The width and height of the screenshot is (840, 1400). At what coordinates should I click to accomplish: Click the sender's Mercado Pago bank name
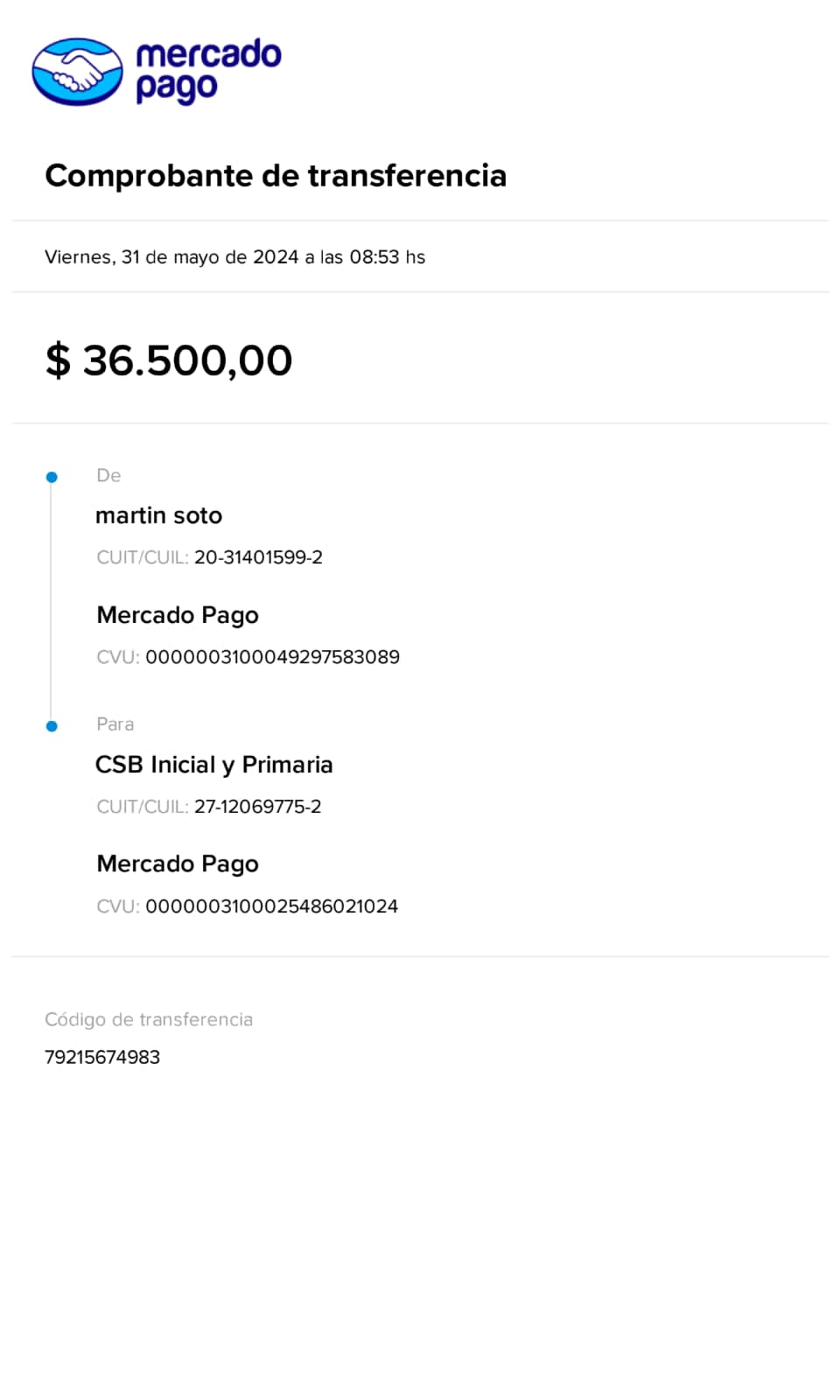point(178,615)
